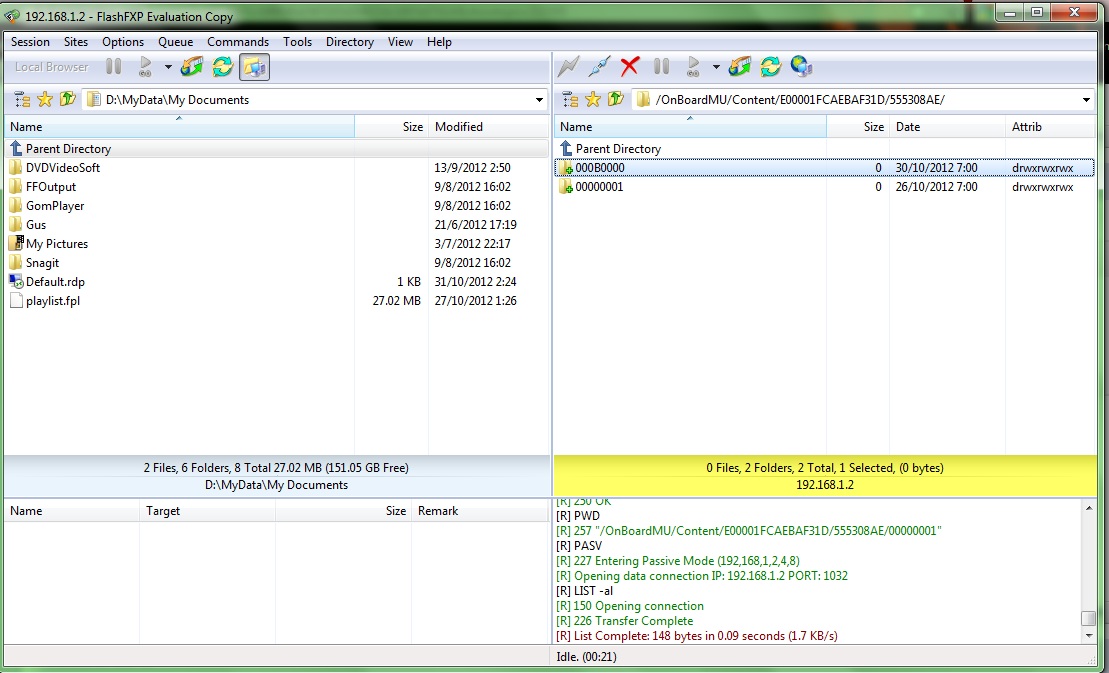Select the FFOutput folder
Image resolution: width=1109 pixels, height=673 pixels.
pyautogui.click(x=277, y=187)
